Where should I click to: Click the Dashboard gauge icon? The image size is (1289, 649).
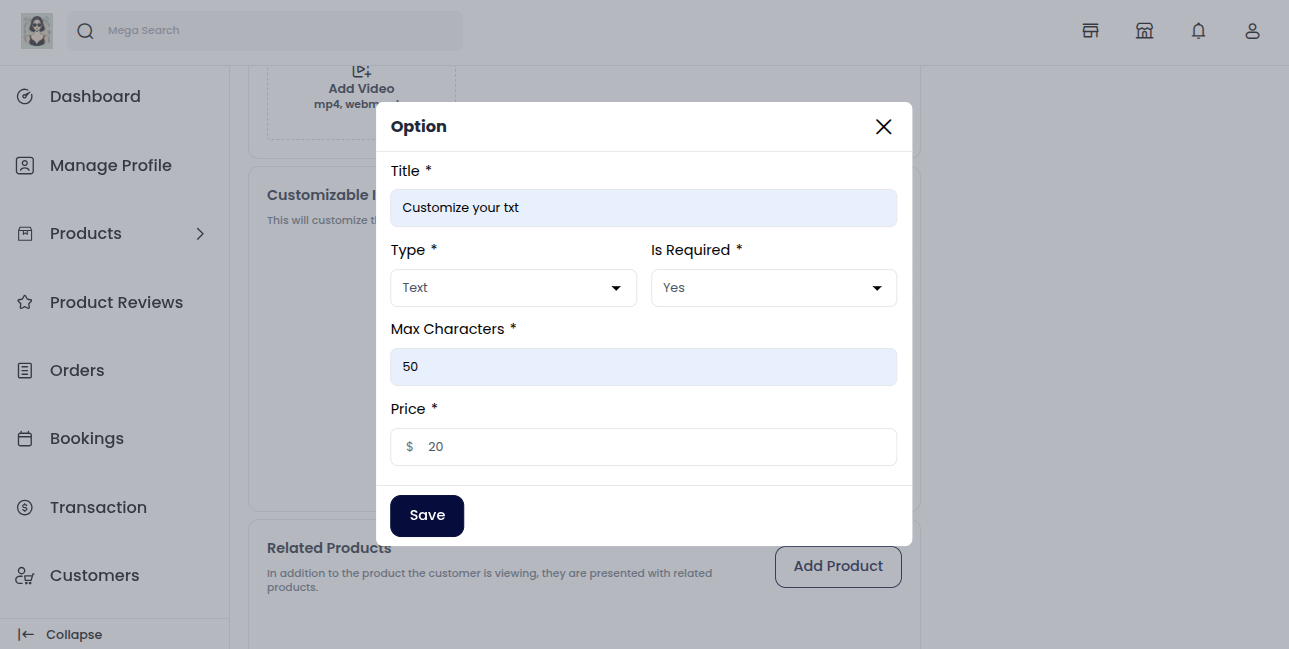[x=25, y=97]
